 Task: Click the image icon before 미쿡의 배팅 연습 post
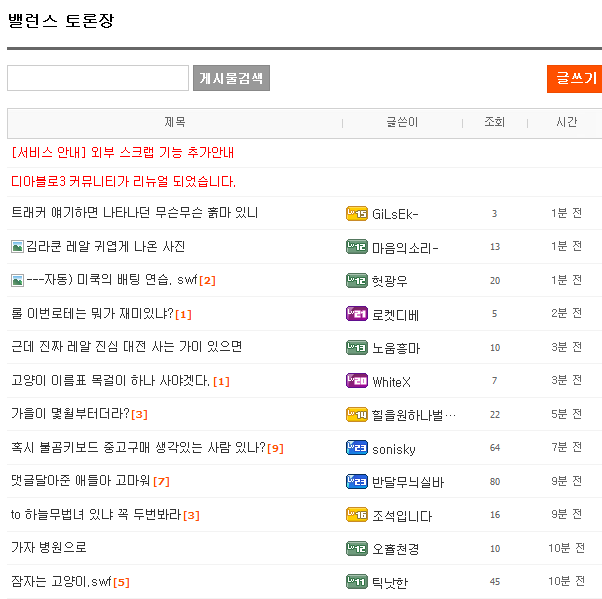[17, 280]
